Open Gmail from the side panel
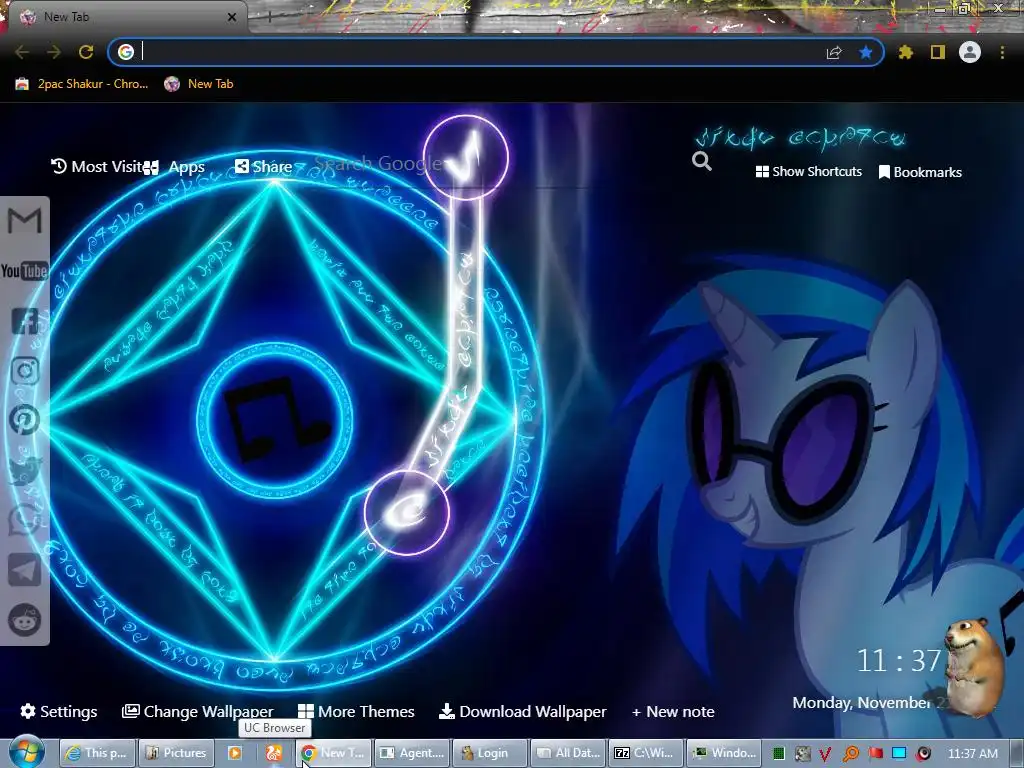1024x768 pixels. (x=24, y=221)
